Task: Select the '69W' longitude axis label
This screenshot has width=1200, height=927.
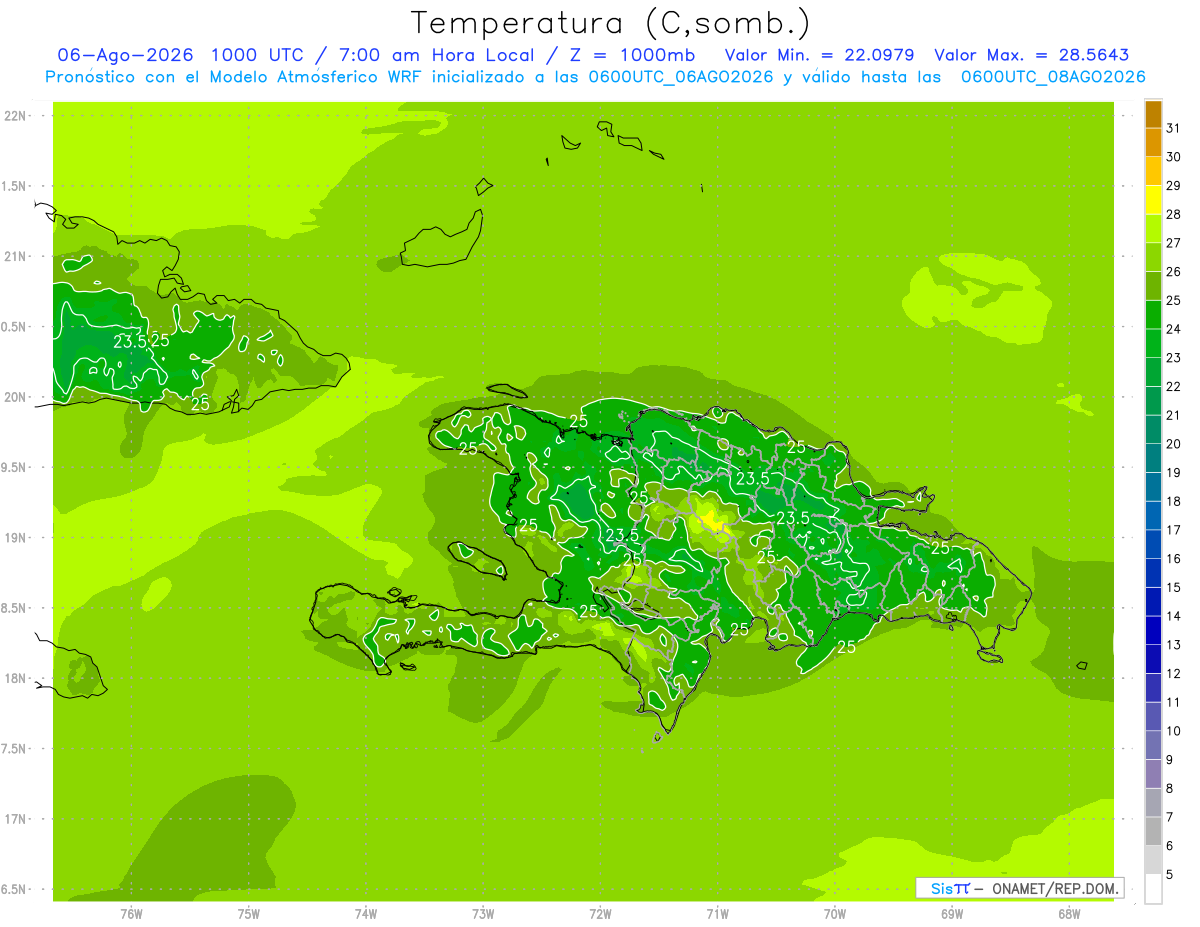Action: pos(952,913)
